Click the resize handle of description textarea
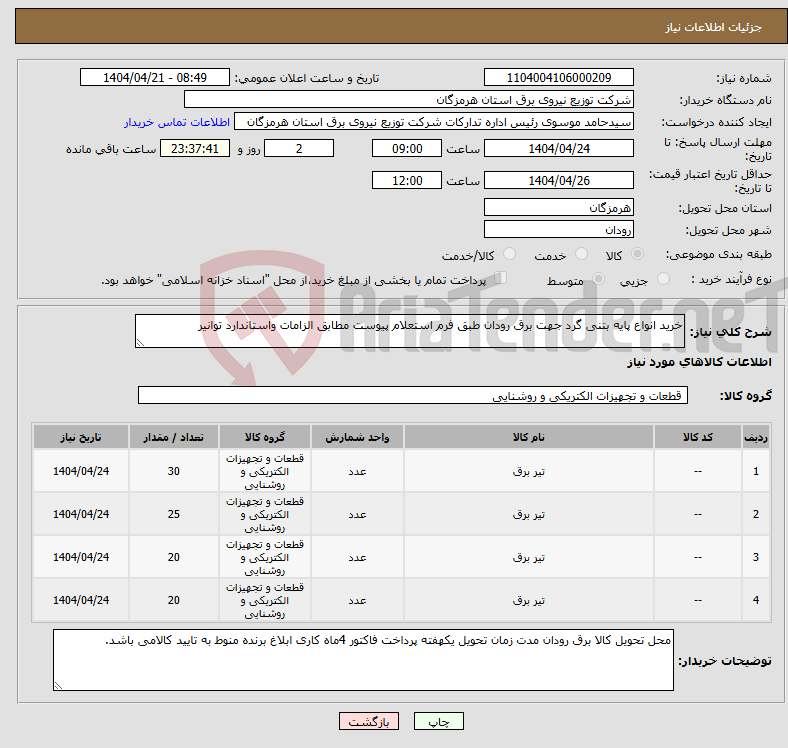Screen dimensions: 788x748 point(140,343)
